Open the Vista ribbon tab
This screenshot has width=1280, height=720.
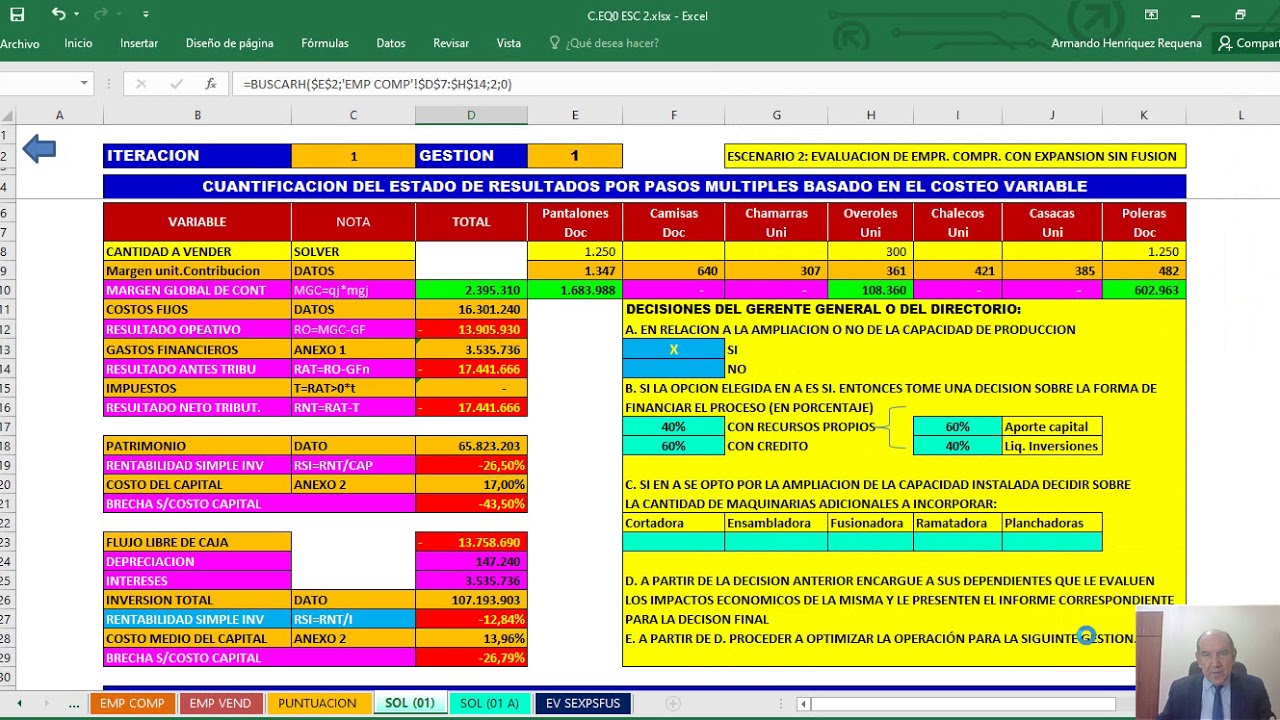pos(509,44)
